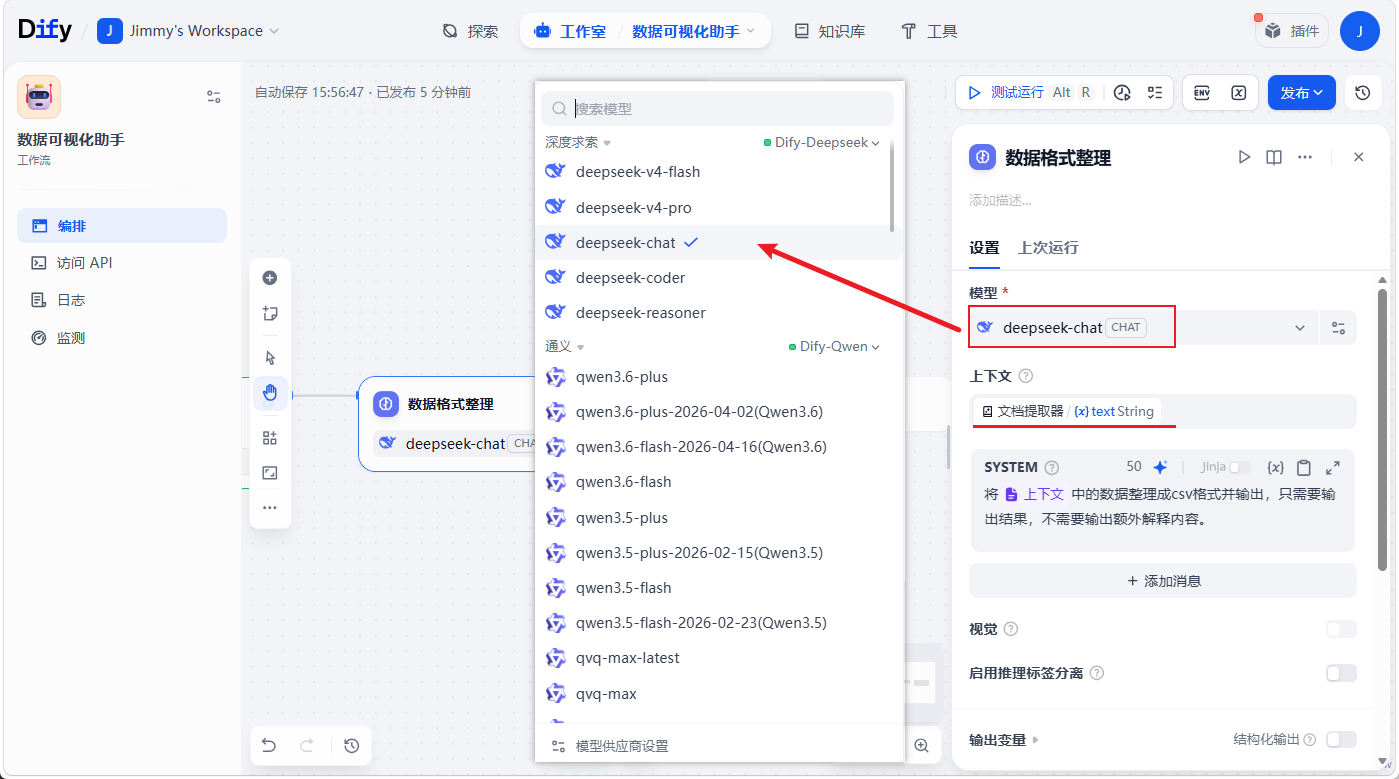Open the 工具 section
The width and height of the screenshot is (1399, 779).
(929, 31)
